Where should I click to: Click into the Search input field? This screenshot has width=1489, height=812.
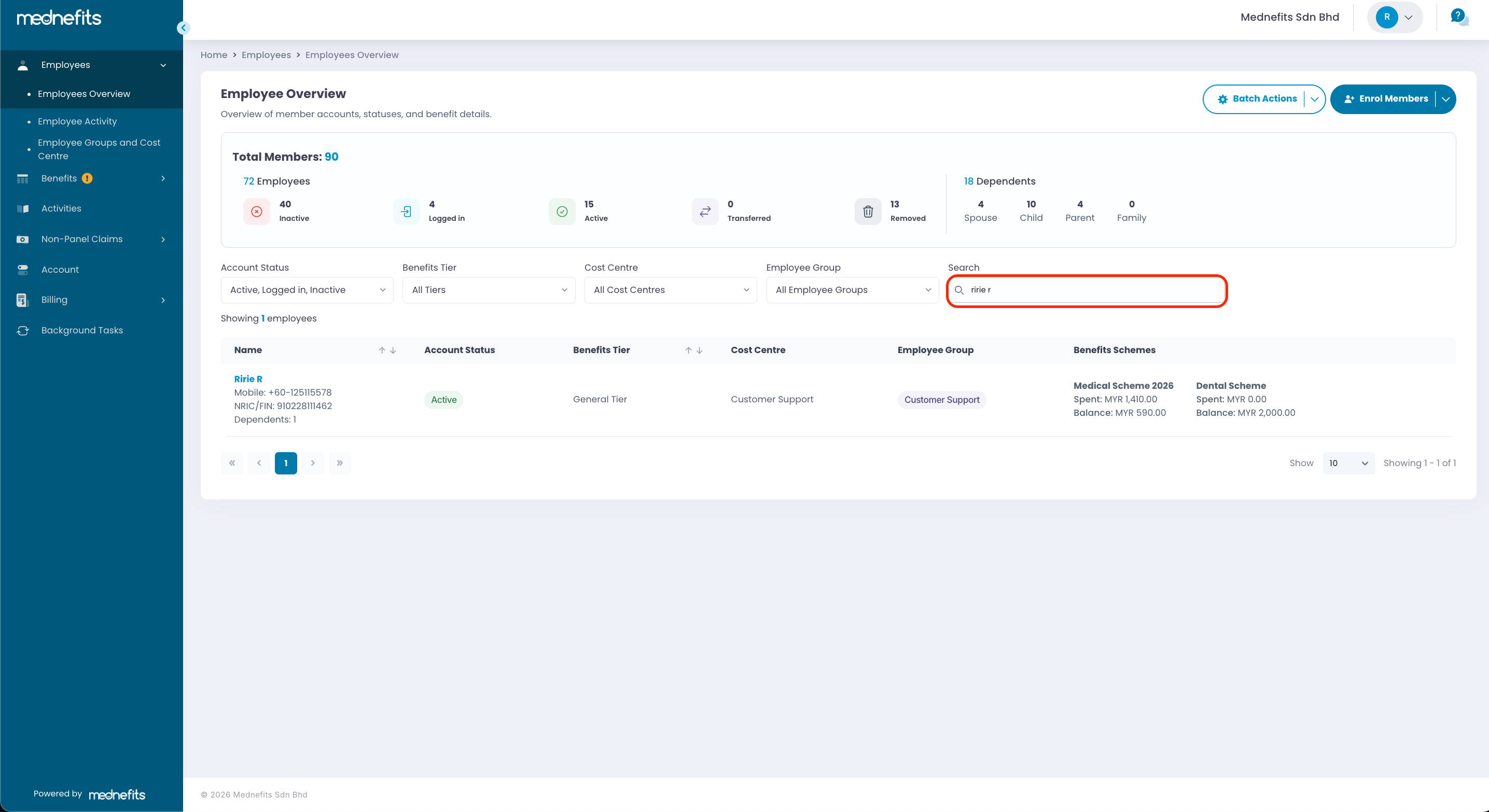pos(1092,290)
